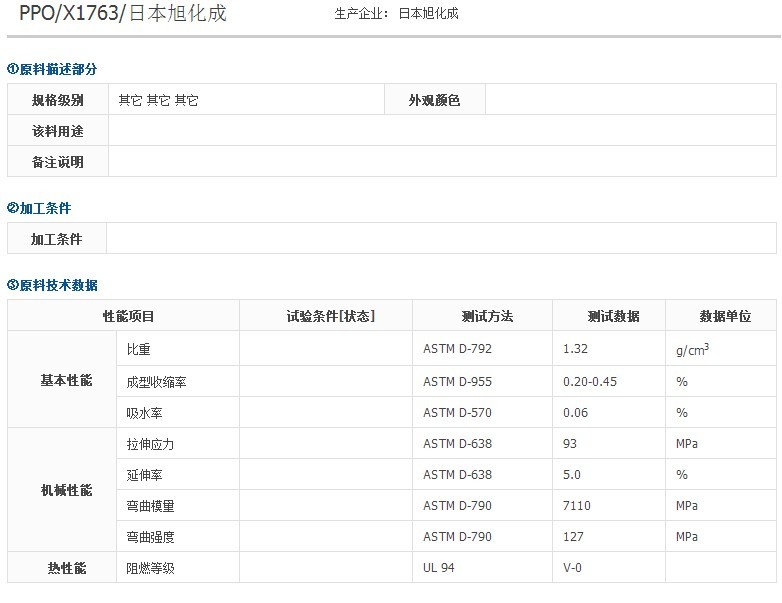Click the 外观颜色 label cell
Screen dimensions: 782x603
434,100
